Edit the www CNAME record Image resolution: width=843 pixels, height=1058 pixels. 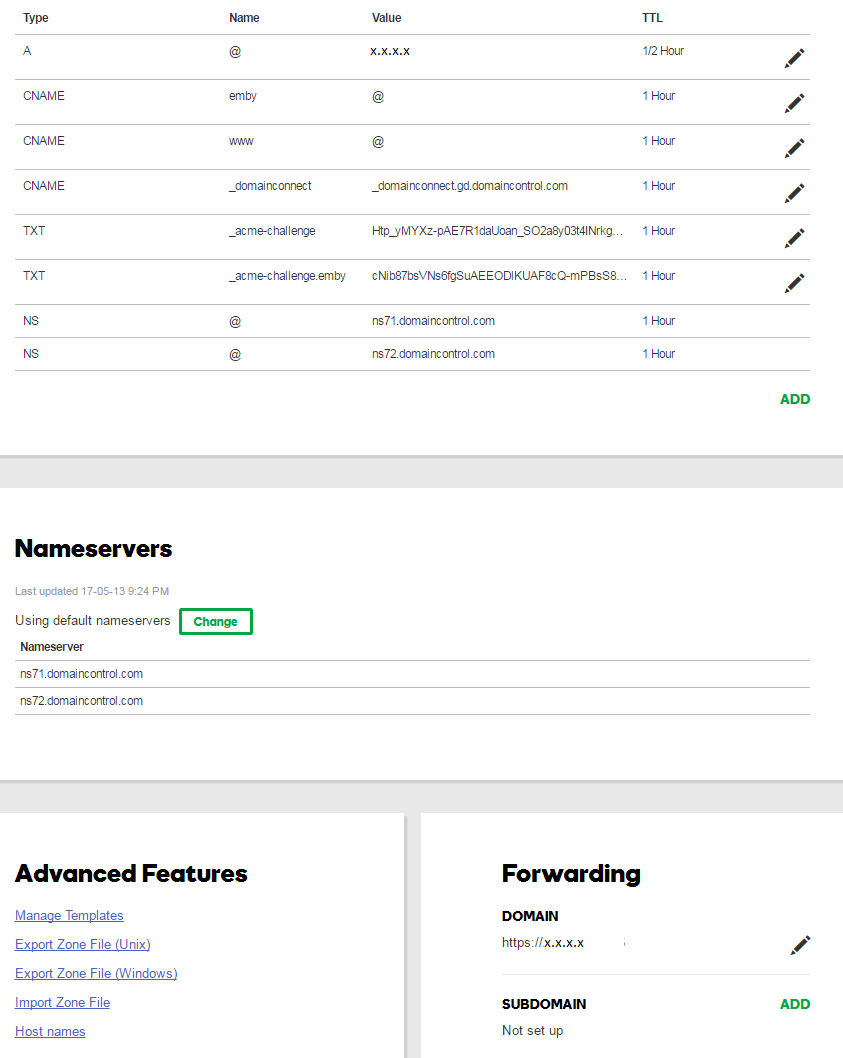click(794, 148)
